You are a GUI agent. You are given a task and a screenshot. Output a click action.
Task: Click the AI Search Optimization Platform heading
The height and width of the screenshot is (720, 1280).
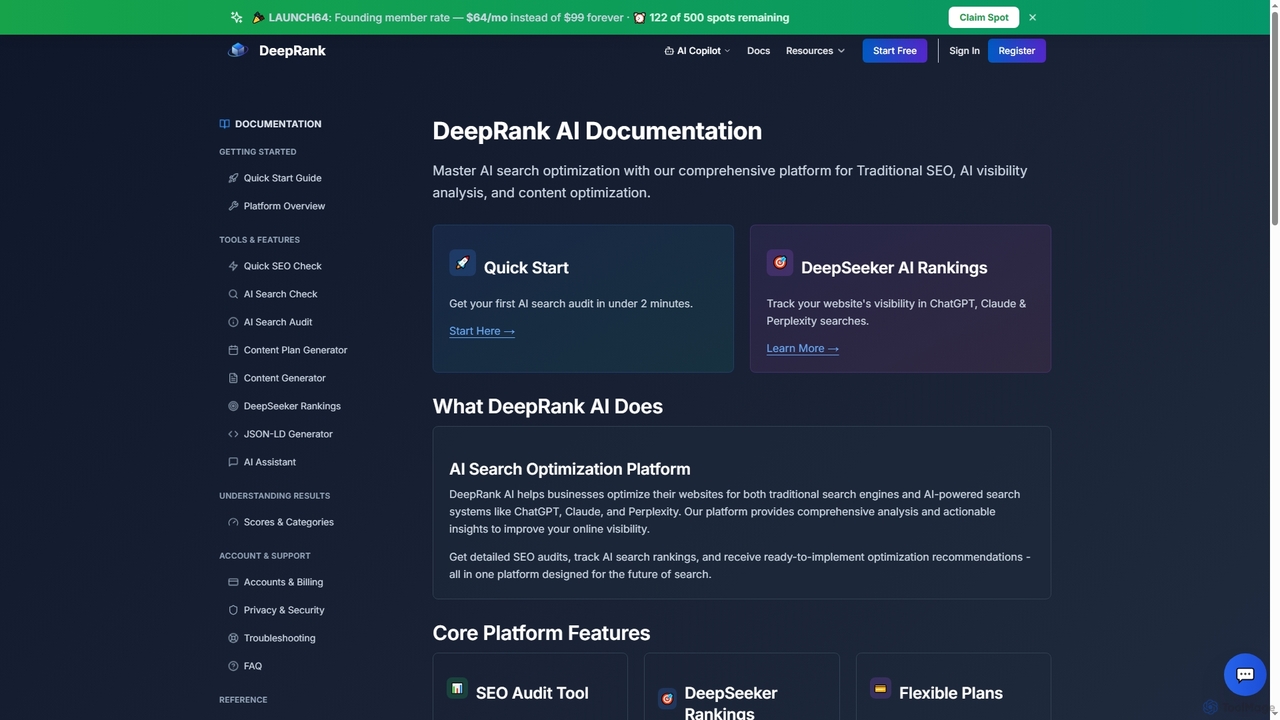point(570,469)
